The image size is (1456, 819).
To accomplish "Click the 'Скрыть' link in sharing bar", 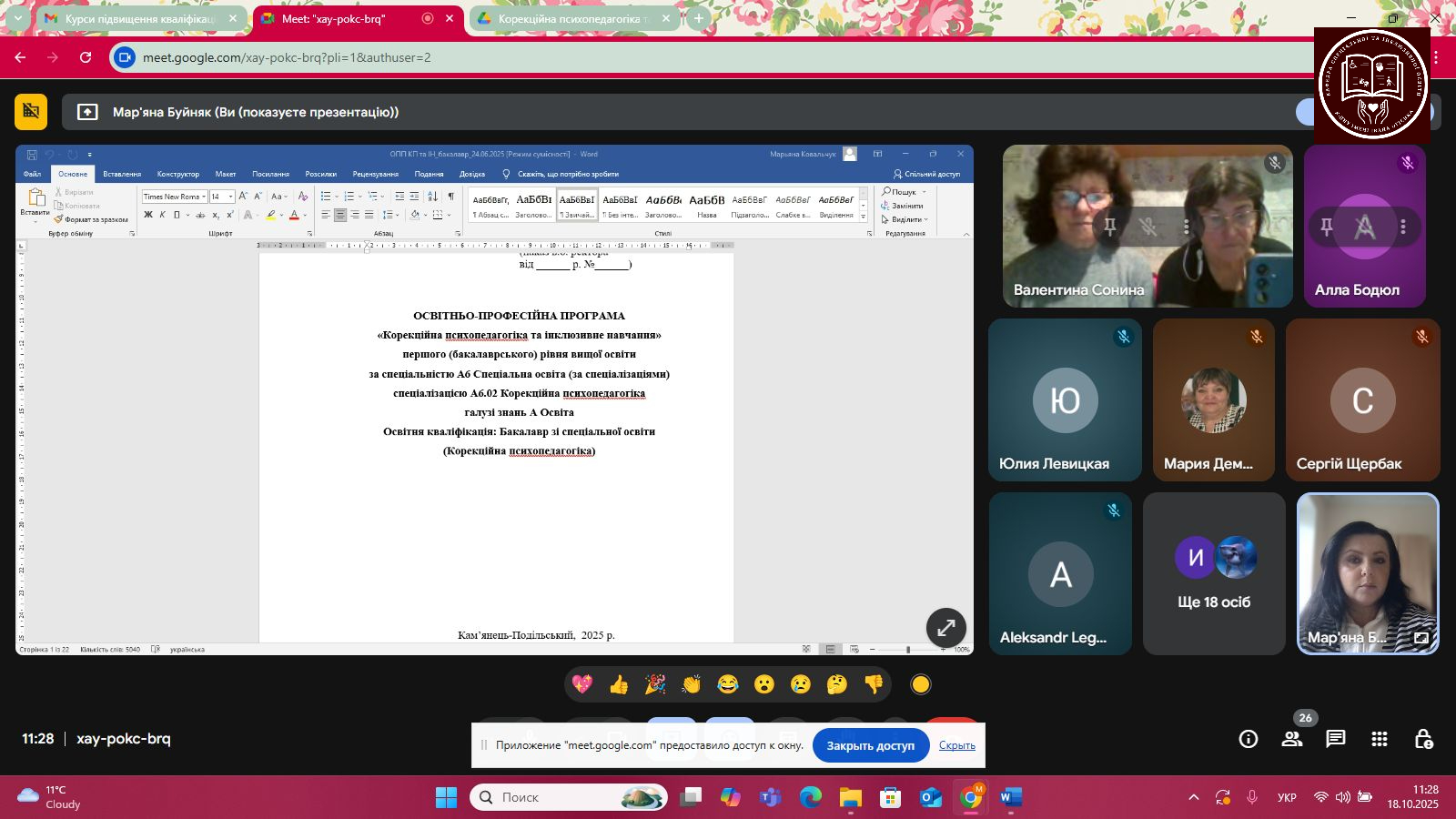I will (x=956, y=745).
